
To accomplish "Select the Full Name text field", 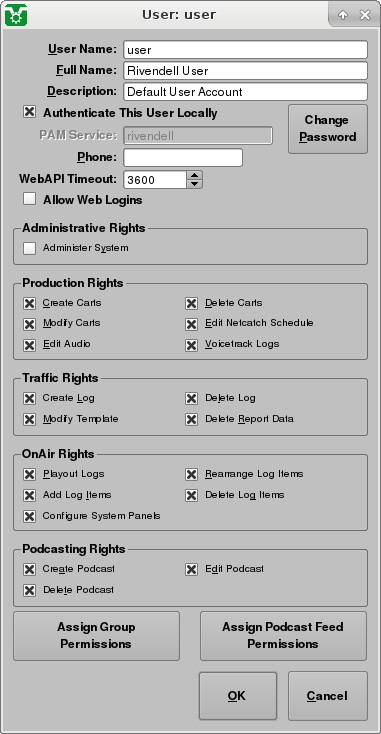I will click(246, 71).
